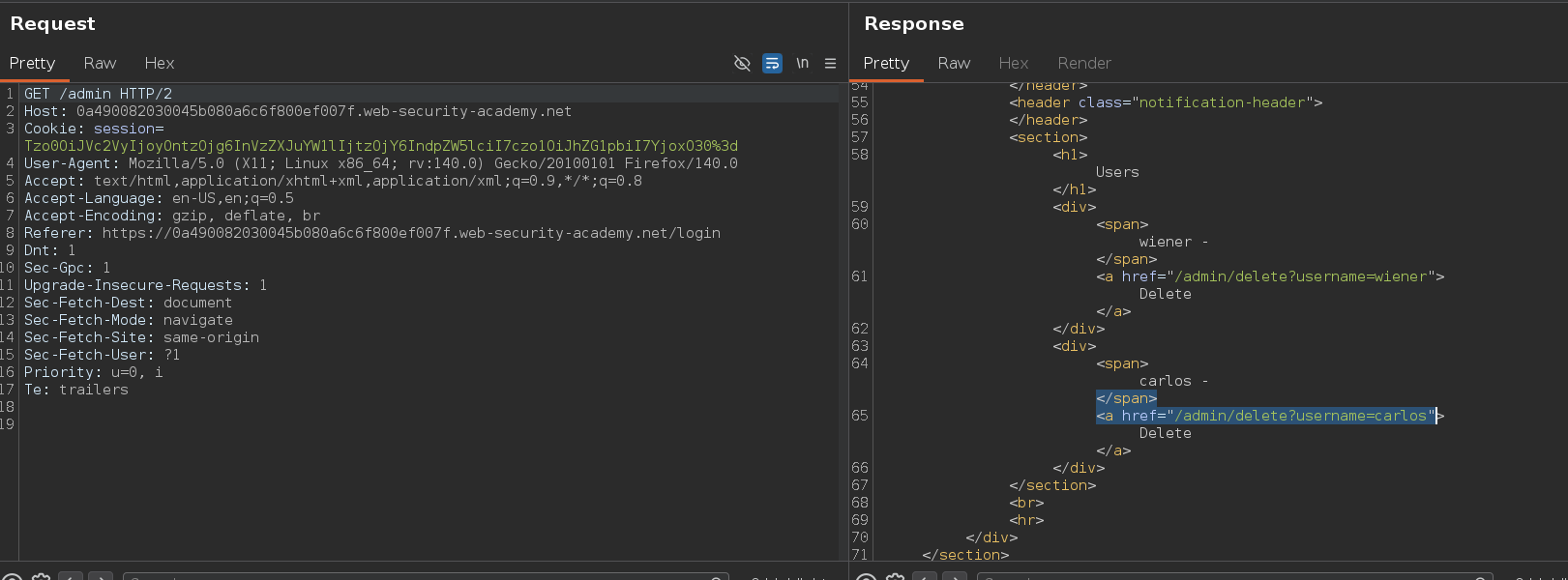This screenshot has width=1568, height=580.
Task: Switch Response view to Hex tab
Action: [1014, 63]
